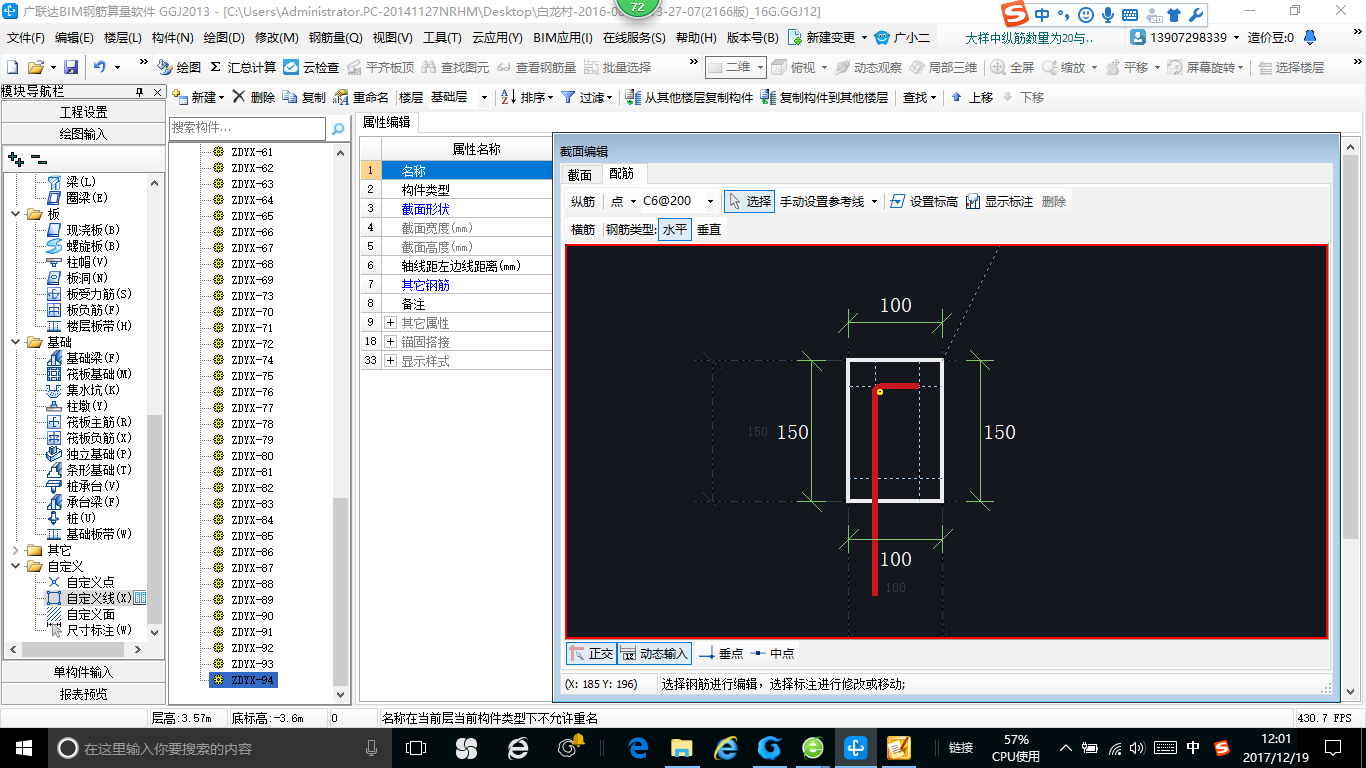Image resolution: width=1366 pixels, height=768 pixels.
Task: Click 上移 move up button
Action: pyautogui.click(x=972, y=97)
